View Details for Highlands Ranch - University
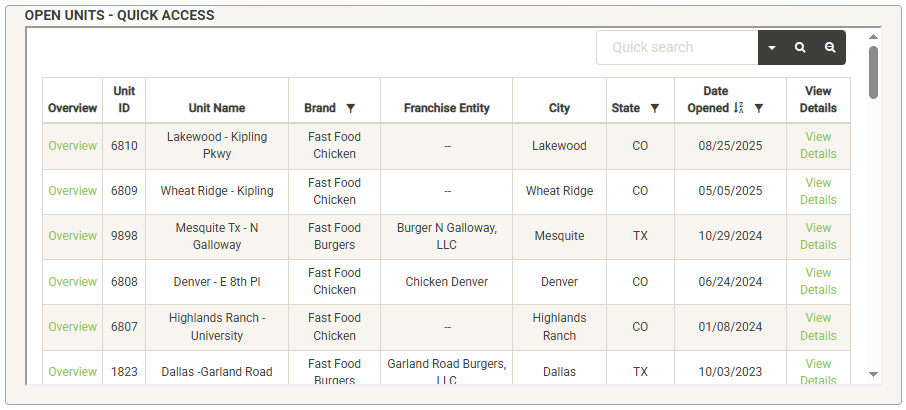Image resolution: width=906 pixels, height=410 pixels. click(818, 327)
